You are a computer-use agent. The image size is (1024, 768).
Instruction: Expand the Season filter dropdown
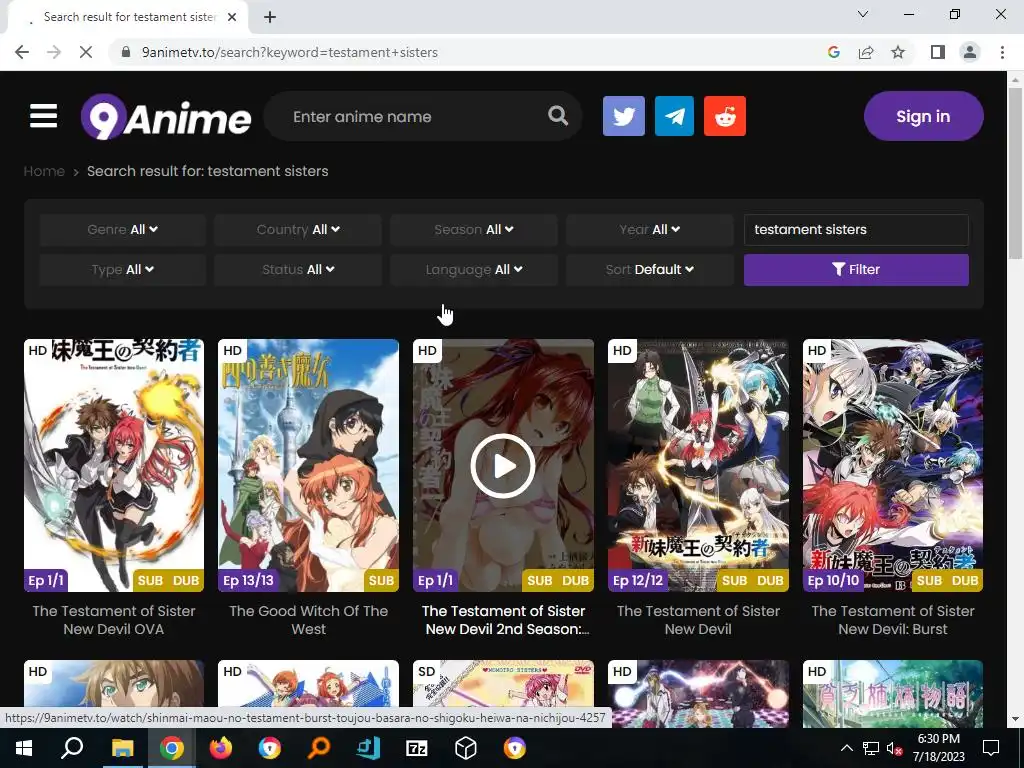point(473,229)
